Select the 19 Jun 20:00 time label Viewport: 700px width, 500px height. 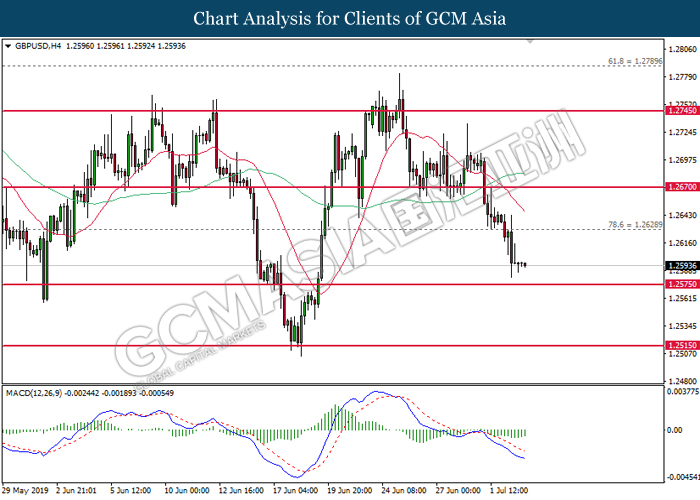(350, 490)
